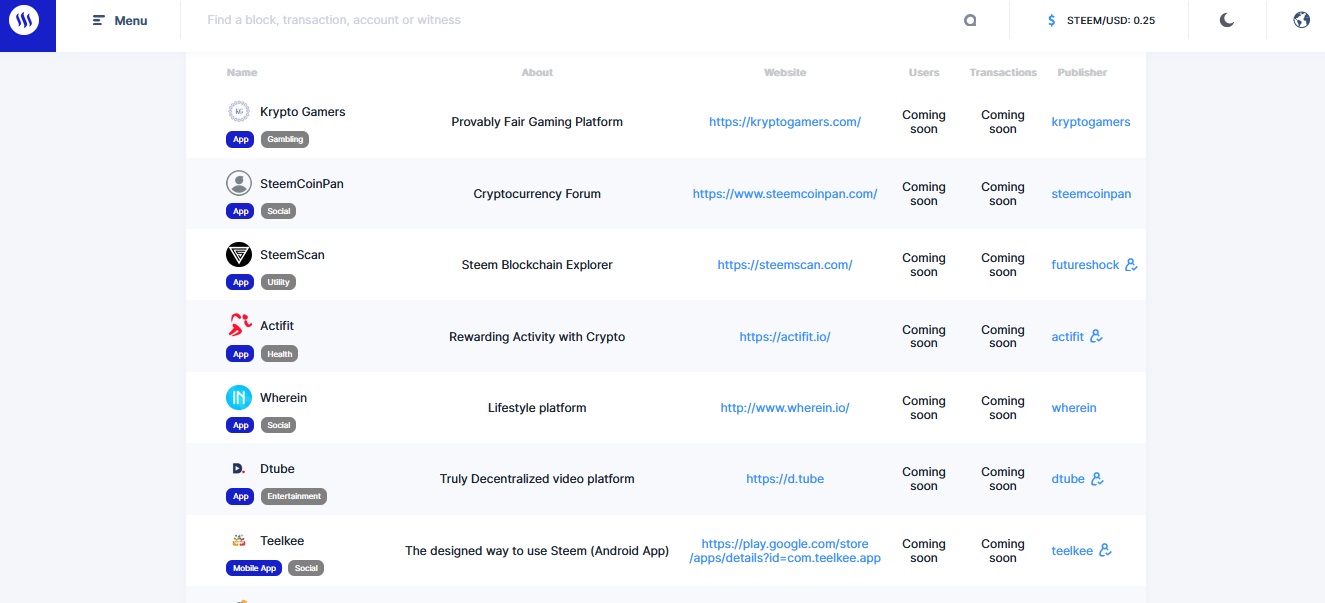This screenshot has width=1325, height=603.
Task: Click verified icon next to dtube publisher
Action: click(1097, 479)
